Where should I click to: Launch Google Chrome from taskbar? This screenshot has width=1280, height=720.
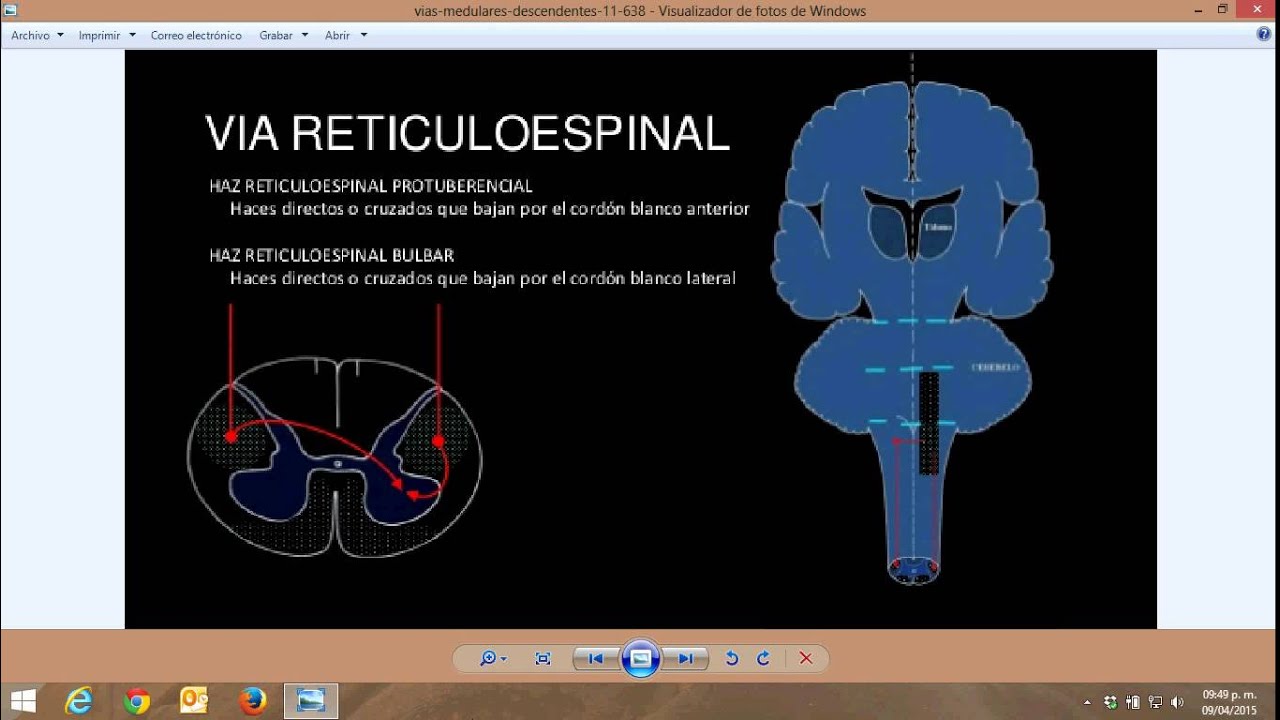point(137,701)
